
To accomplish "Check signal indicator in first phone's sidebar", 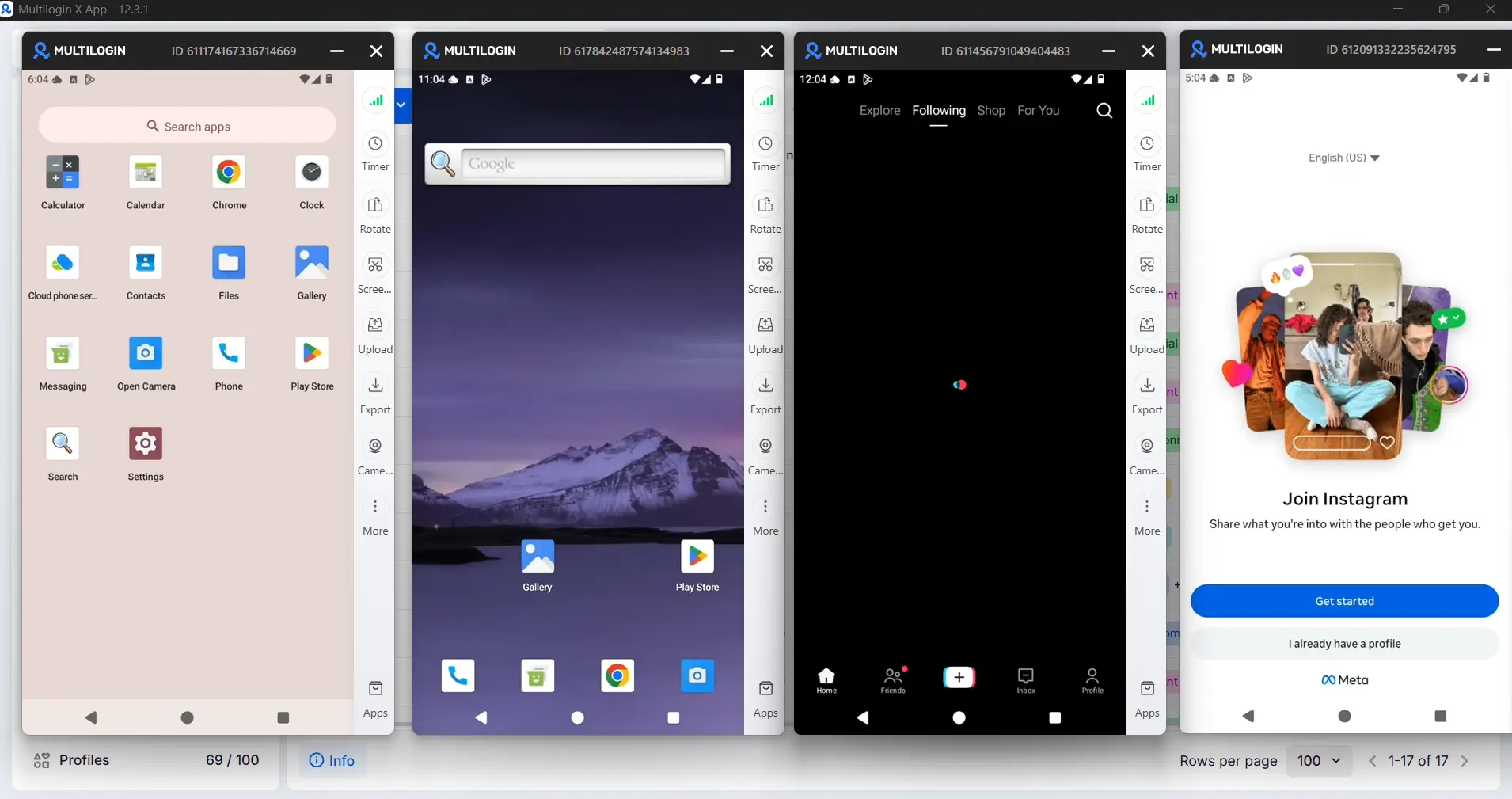I will tap(375, 101).
